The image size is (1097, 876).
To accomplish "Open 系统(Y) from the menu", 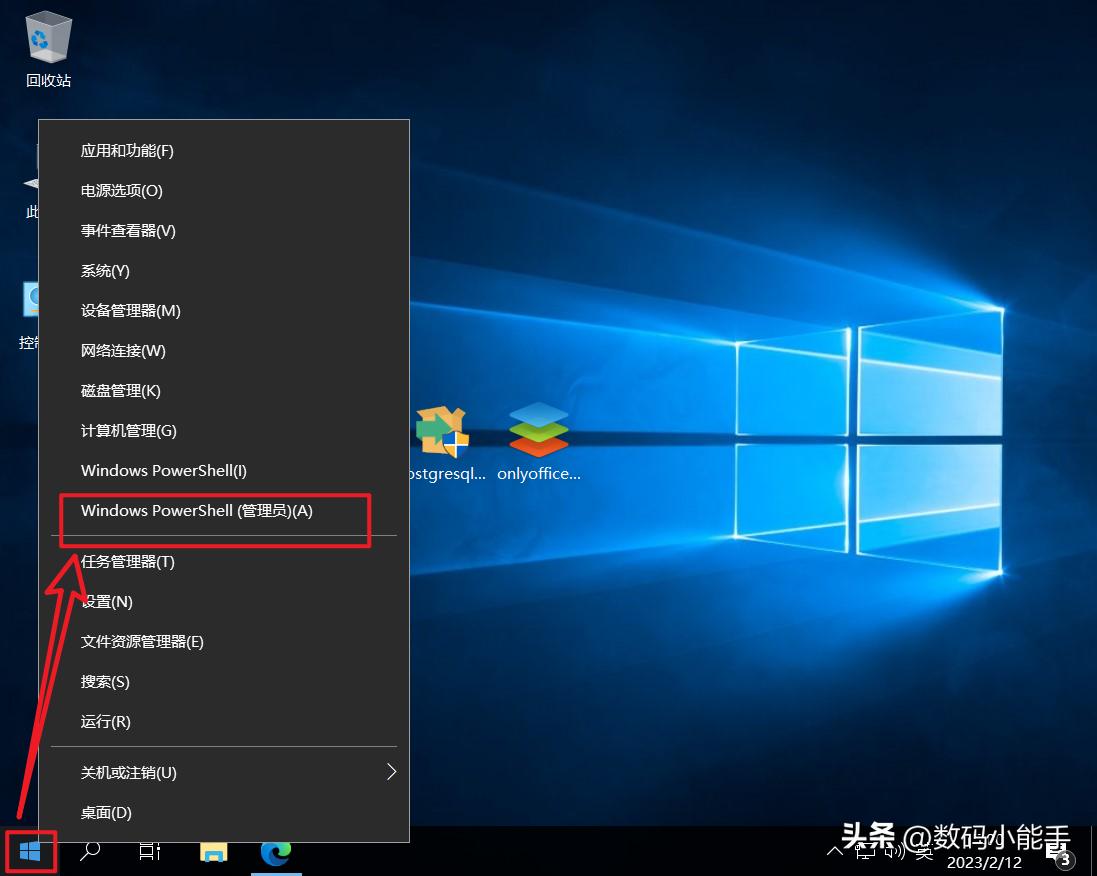I will (x=224, y=270).
